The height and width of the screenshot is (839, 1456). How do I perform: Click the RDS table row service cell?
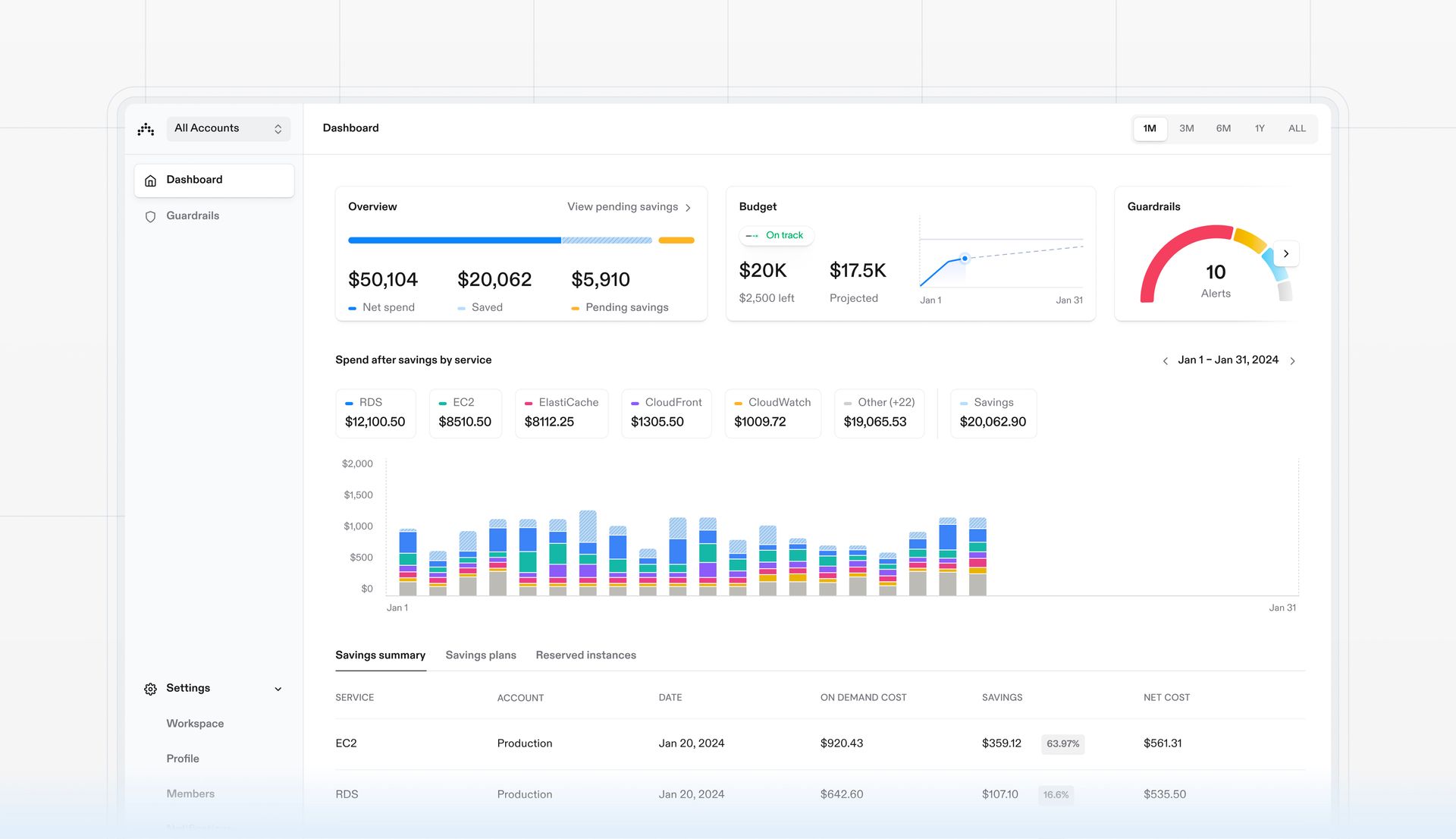click(347, 794)
